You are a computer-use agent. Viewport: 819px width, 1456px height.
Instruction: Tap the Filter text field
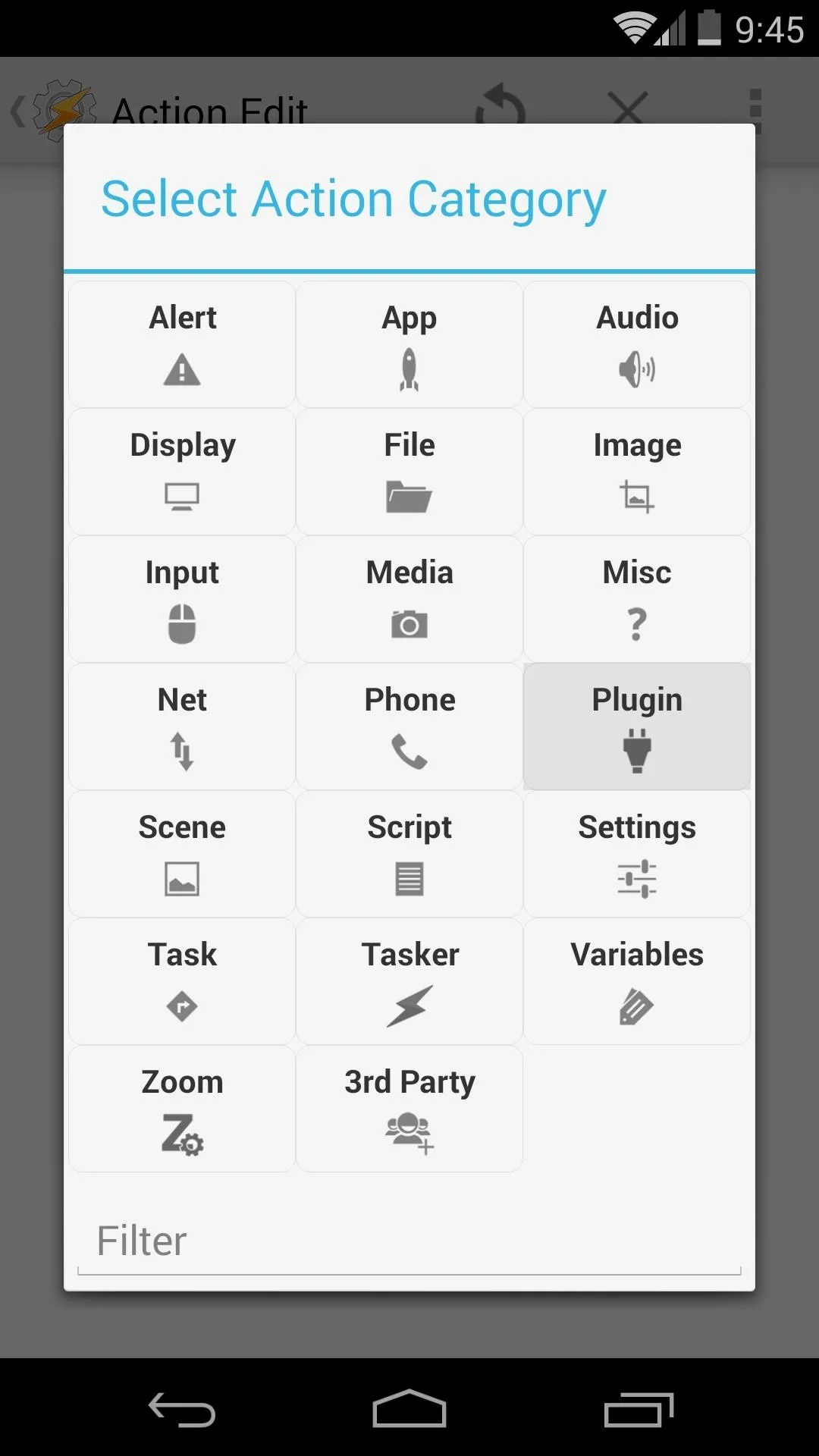[409, 1242]
